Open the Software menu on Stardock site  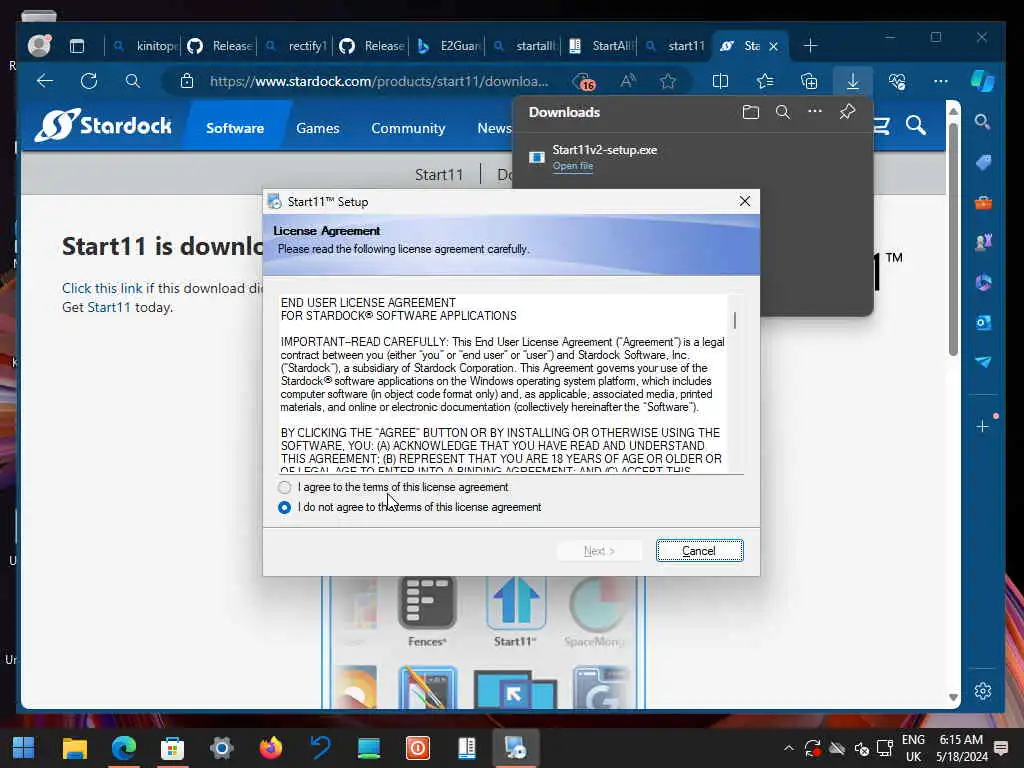coord(235,128)
